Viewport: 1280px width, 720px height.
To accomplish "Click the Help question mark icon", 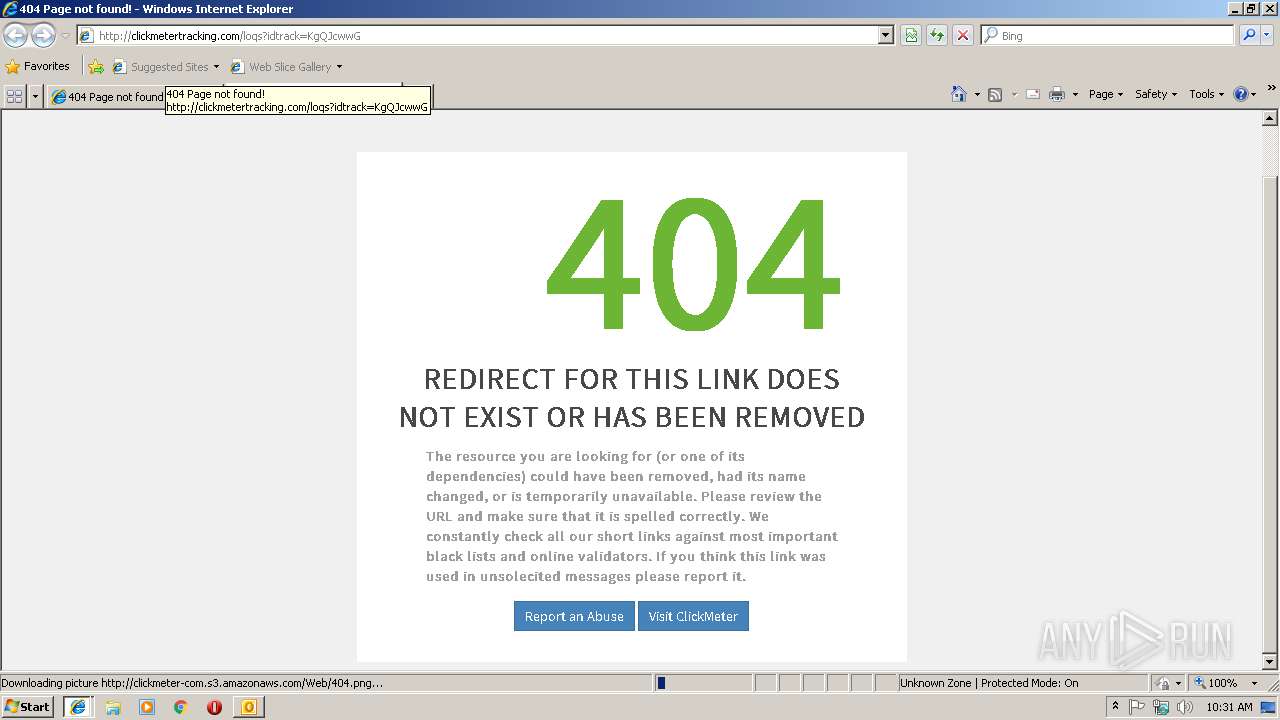I will (1241, 94).
